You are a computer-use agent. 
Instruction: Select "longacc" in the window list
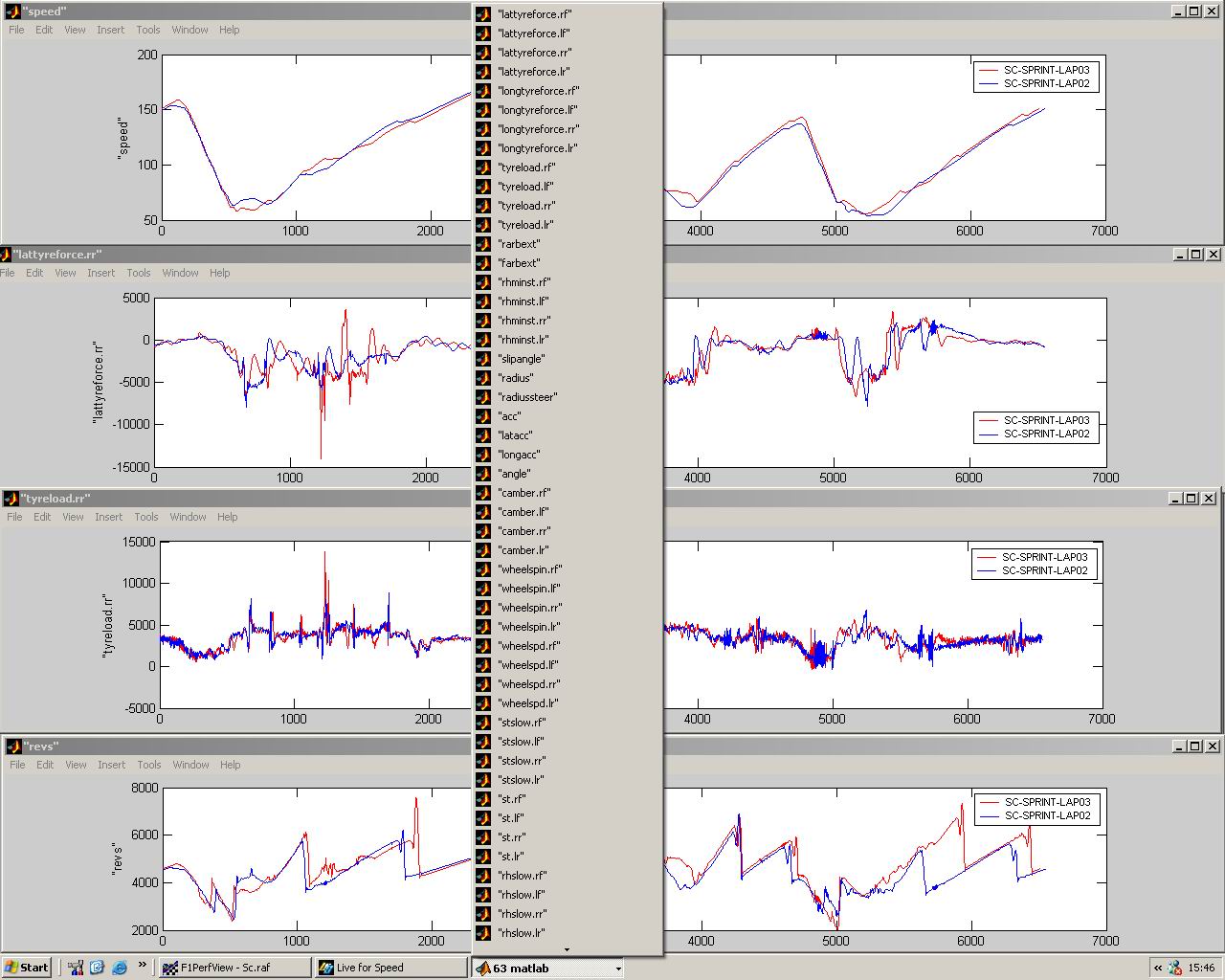(568, 455)
